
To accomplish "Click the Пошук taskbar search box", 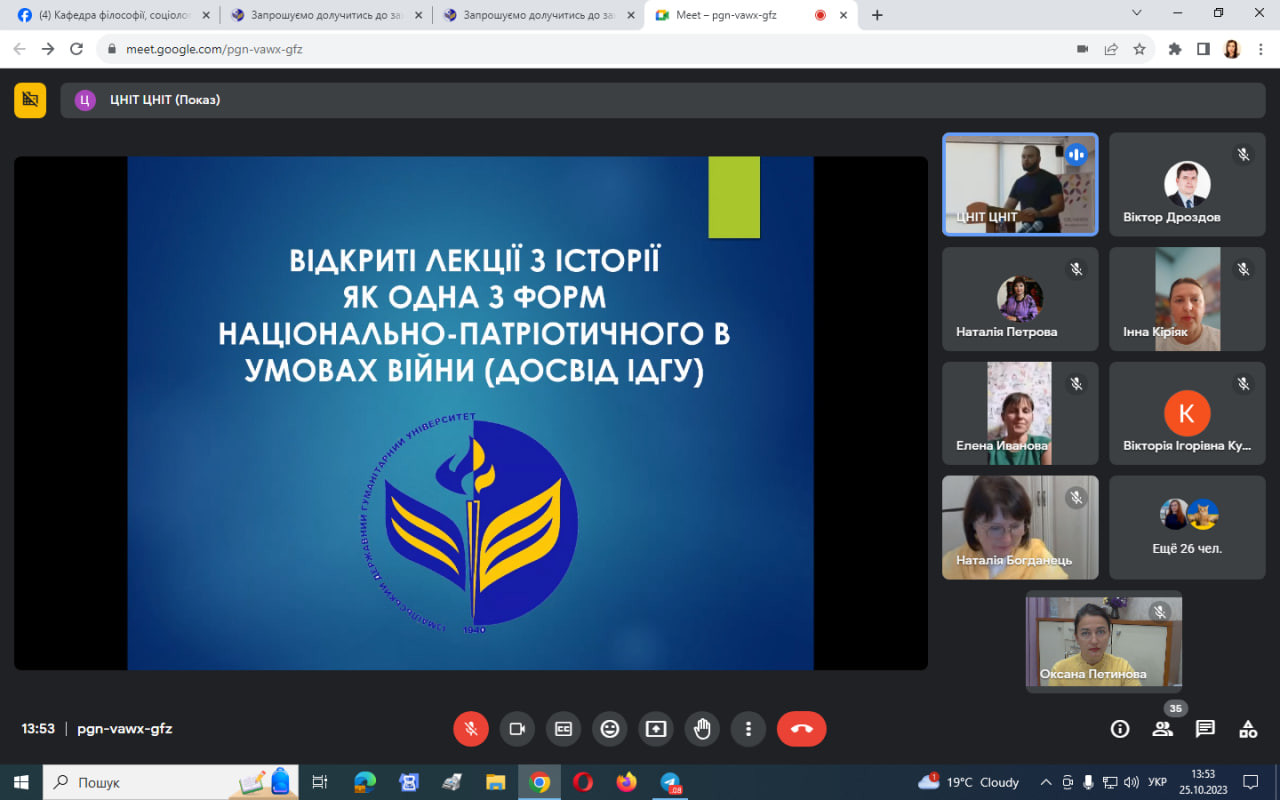I will tap(172, 782).
